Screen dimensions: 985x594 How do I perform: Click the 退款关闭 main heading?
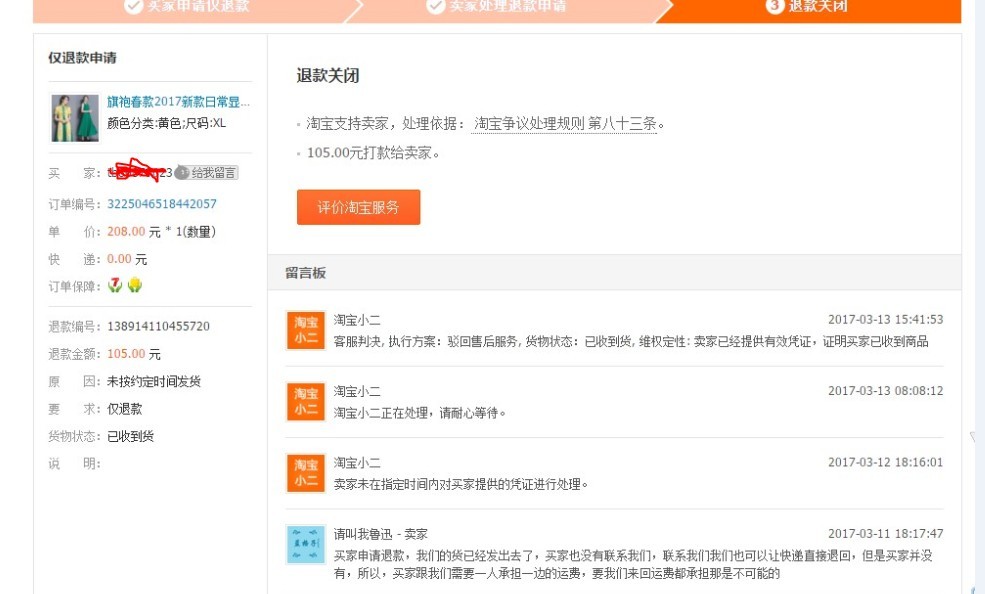tap(328, 76)
